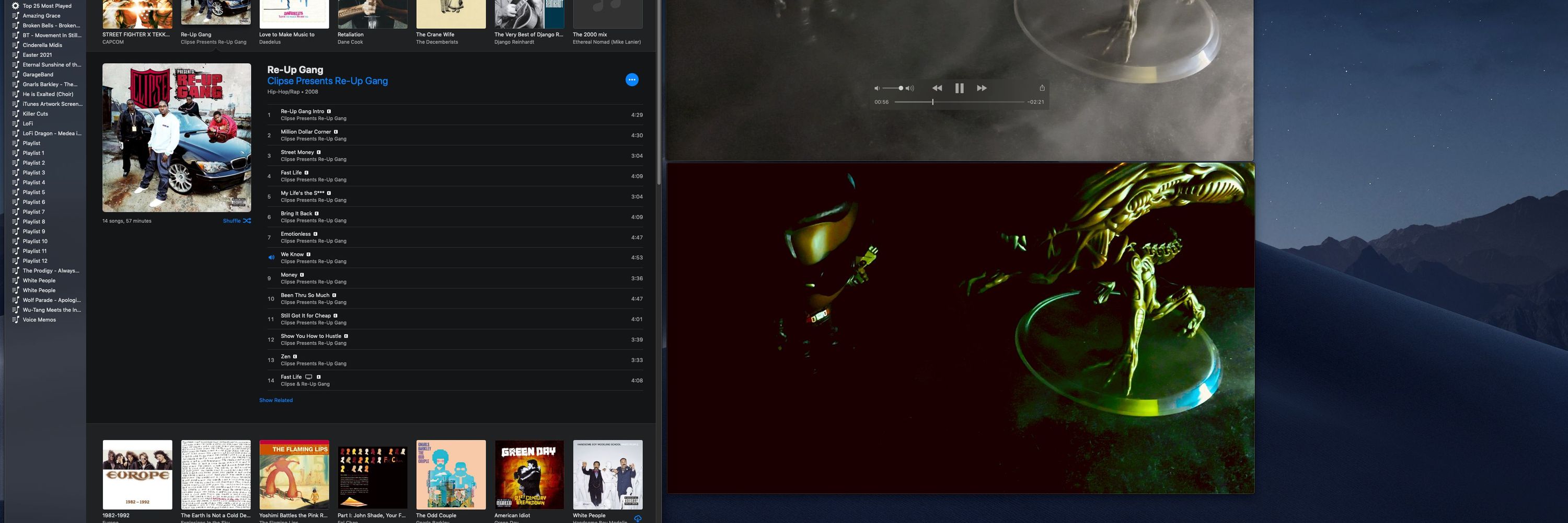The height and width of the screenshot is (523, 1568).
Task: Select Playlist 12 in sidebar
Action: pyautogui.click(x=34, y=260)
